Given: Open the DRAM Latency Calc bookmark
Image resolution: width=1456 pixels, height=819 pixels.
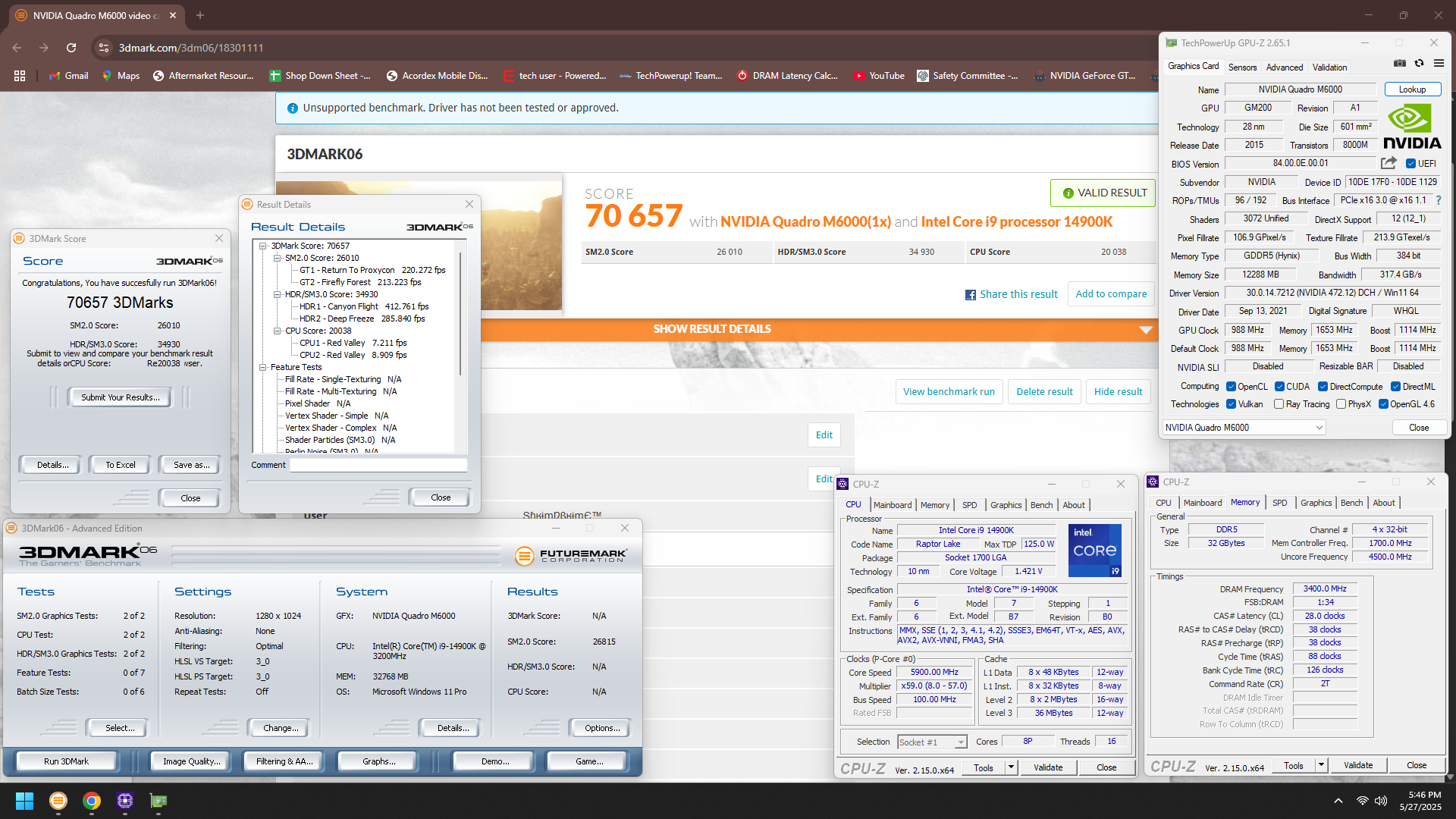Looking at the screenshot, I should point(788,76).
